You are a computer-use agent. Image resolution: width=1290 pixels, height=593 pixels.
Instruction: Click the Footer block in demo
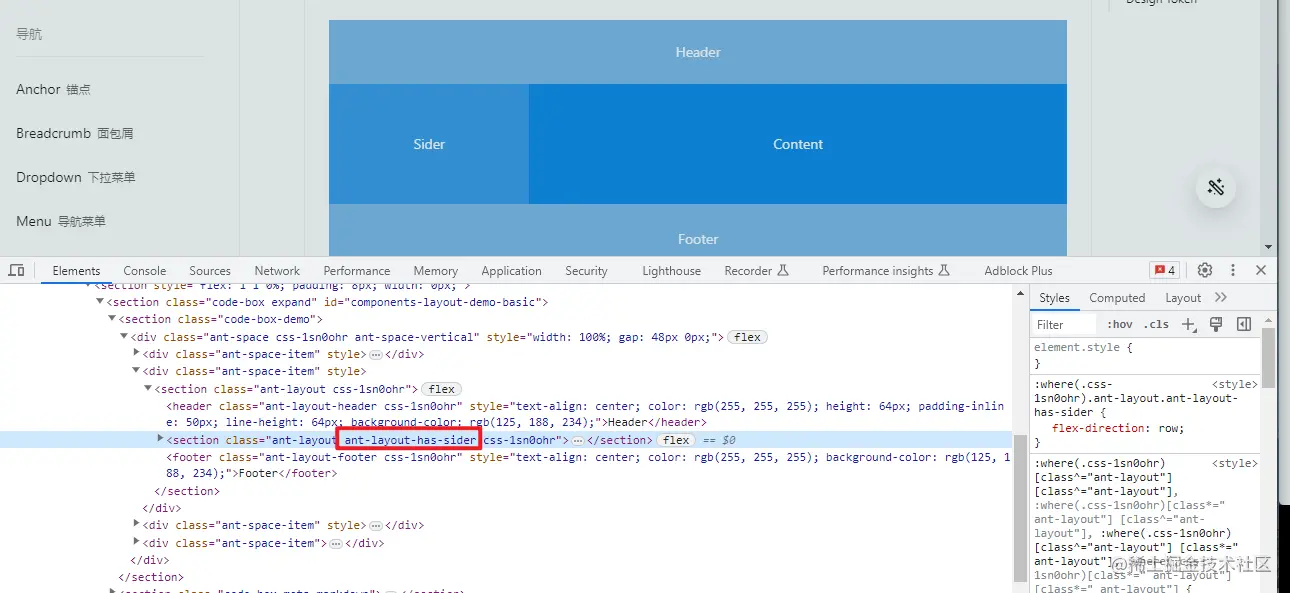(x=698, y=230)
